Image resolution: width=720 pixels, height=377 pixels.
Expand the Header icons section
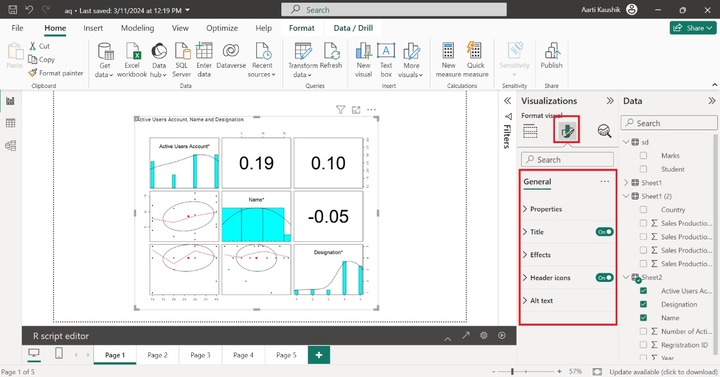click(525, 278)
